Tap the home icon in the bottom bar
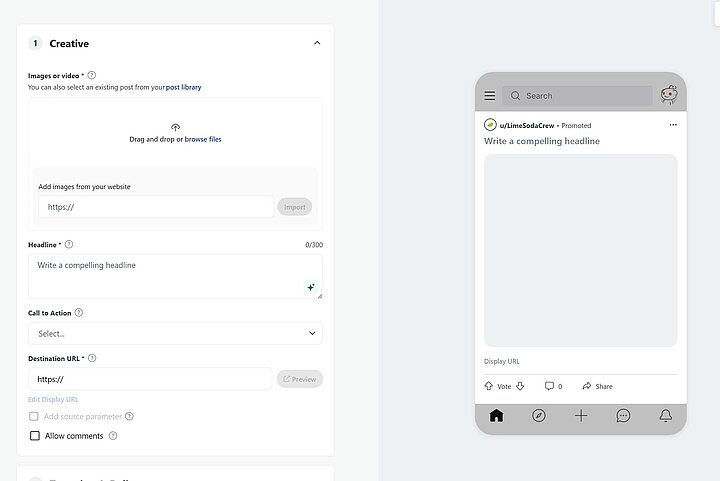The height and width of the screenshot is (481, 720). [x=496, y=415]
